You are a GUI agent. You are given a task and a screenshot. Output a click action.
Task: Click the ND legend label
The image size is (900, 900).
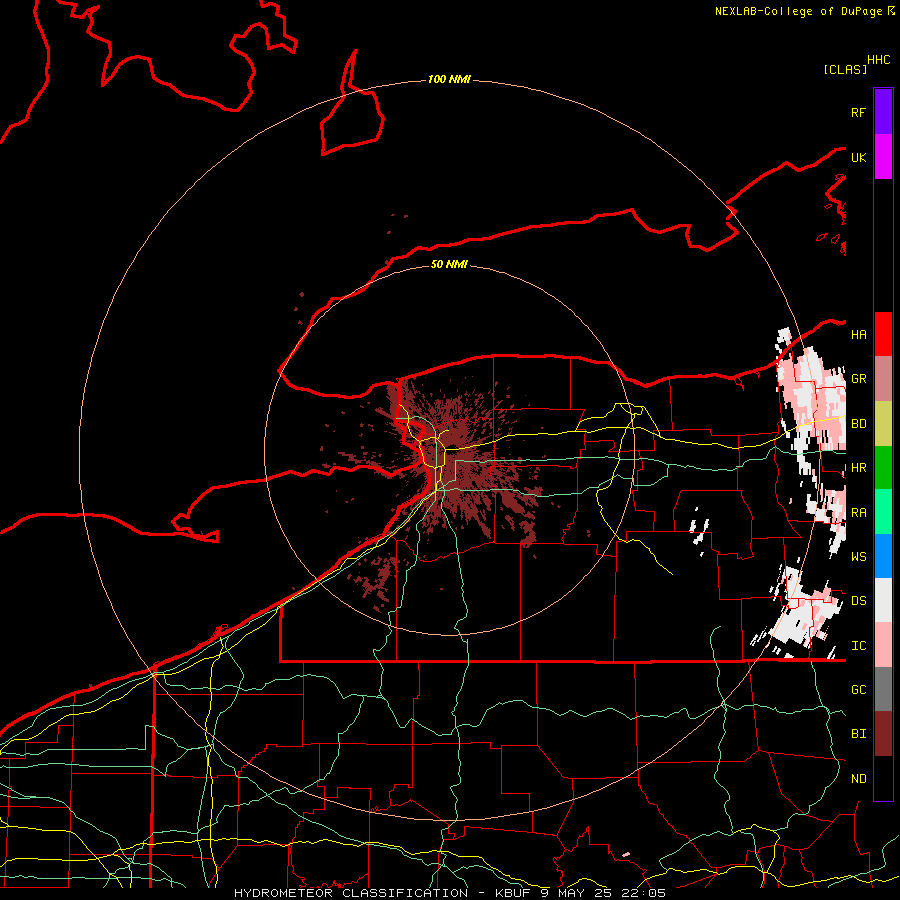point(858,779)
